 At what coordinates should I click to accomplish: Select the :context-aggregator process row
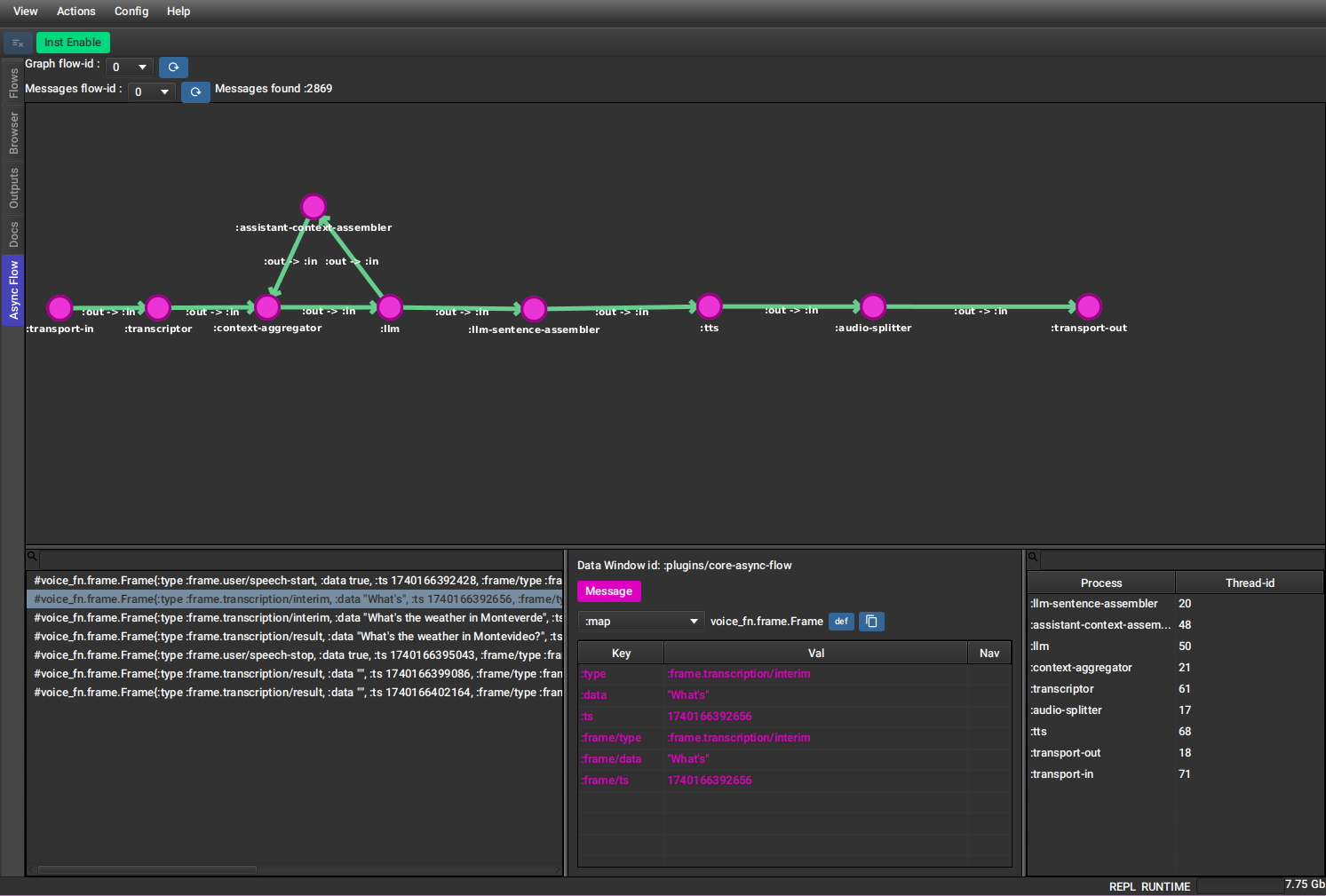tap(1175, 668)
